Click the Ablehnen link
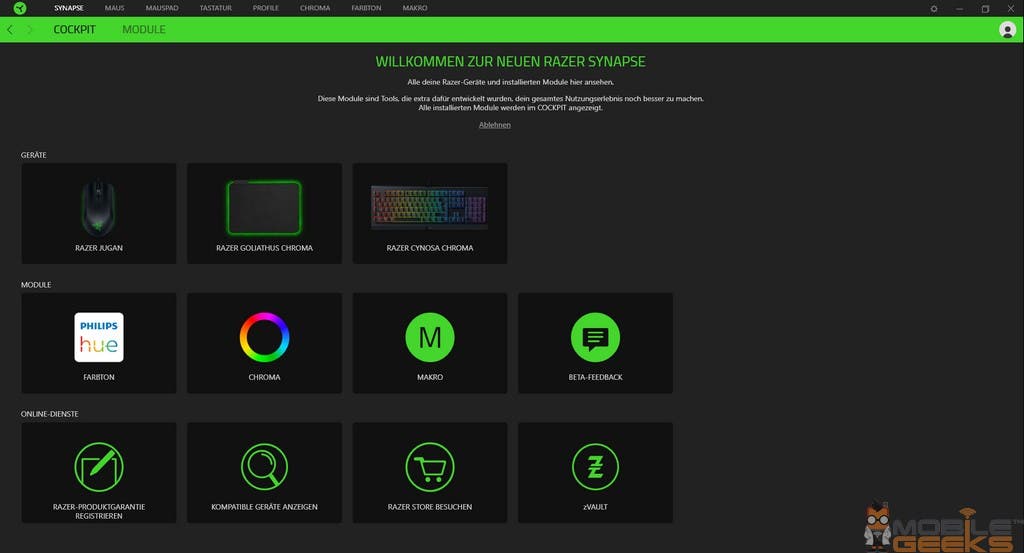 click(x=494, y=125)
